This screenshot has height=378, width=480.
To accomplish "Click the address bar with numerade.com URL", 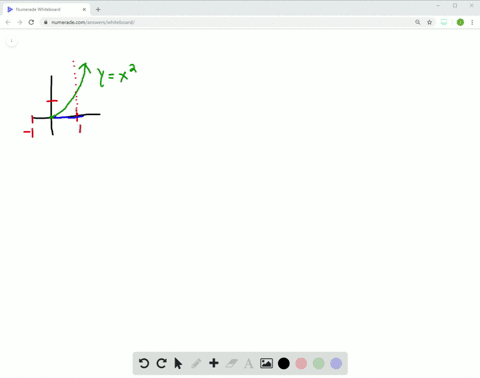I will pos(238,22).
